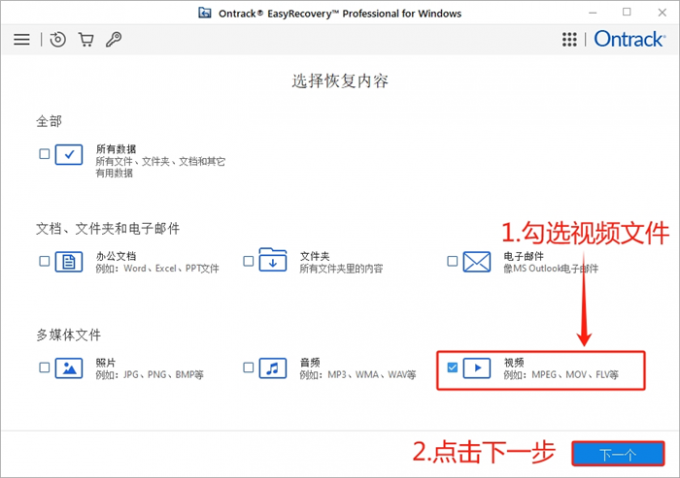Screen dimensions: 680x478
Task: Open the shopping cart purchase icon
Action: pyautogui.click(x=86, y=39)
